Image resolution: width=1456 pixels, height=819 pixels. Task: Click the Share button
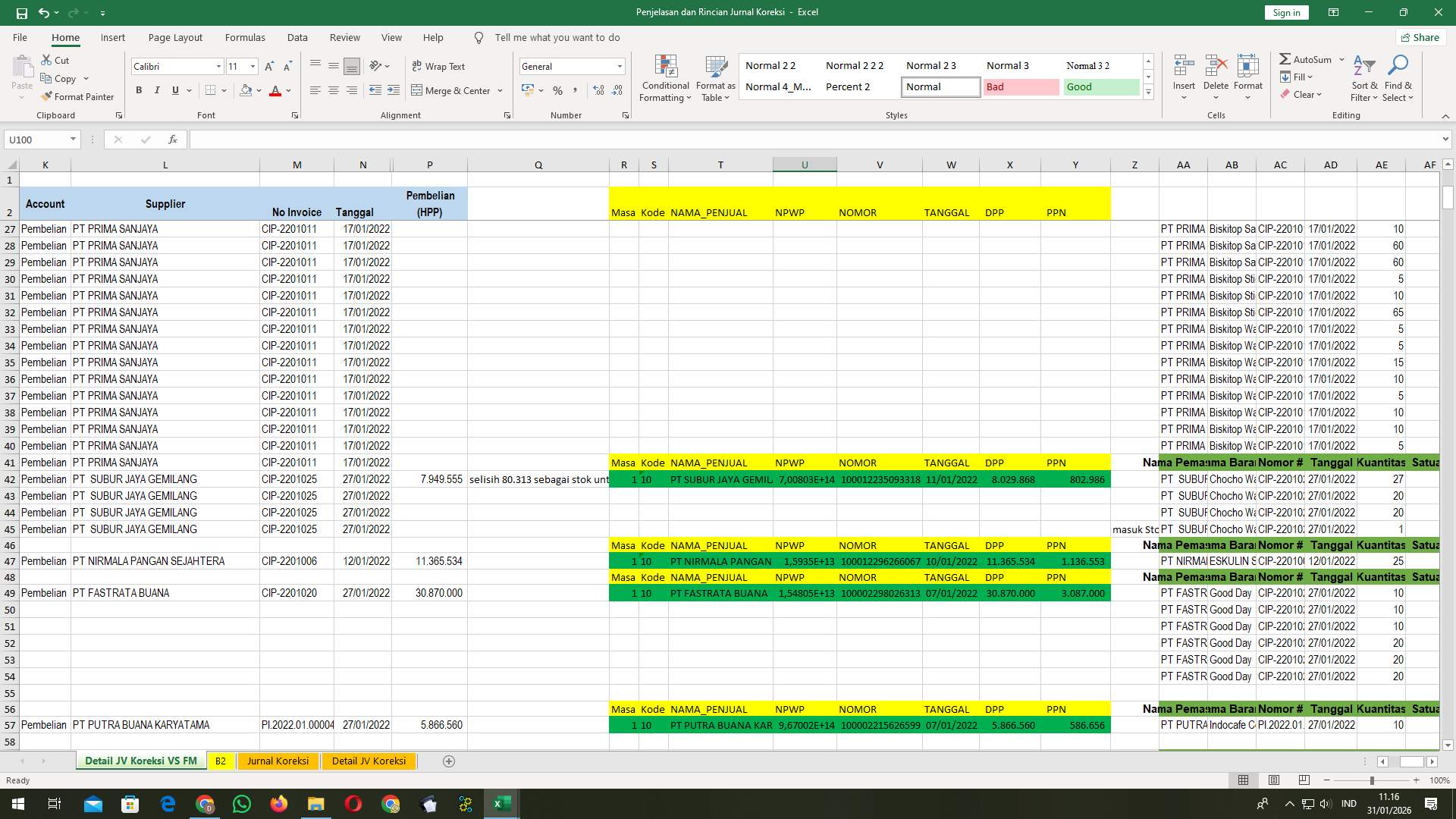(x=1420, y=37)
